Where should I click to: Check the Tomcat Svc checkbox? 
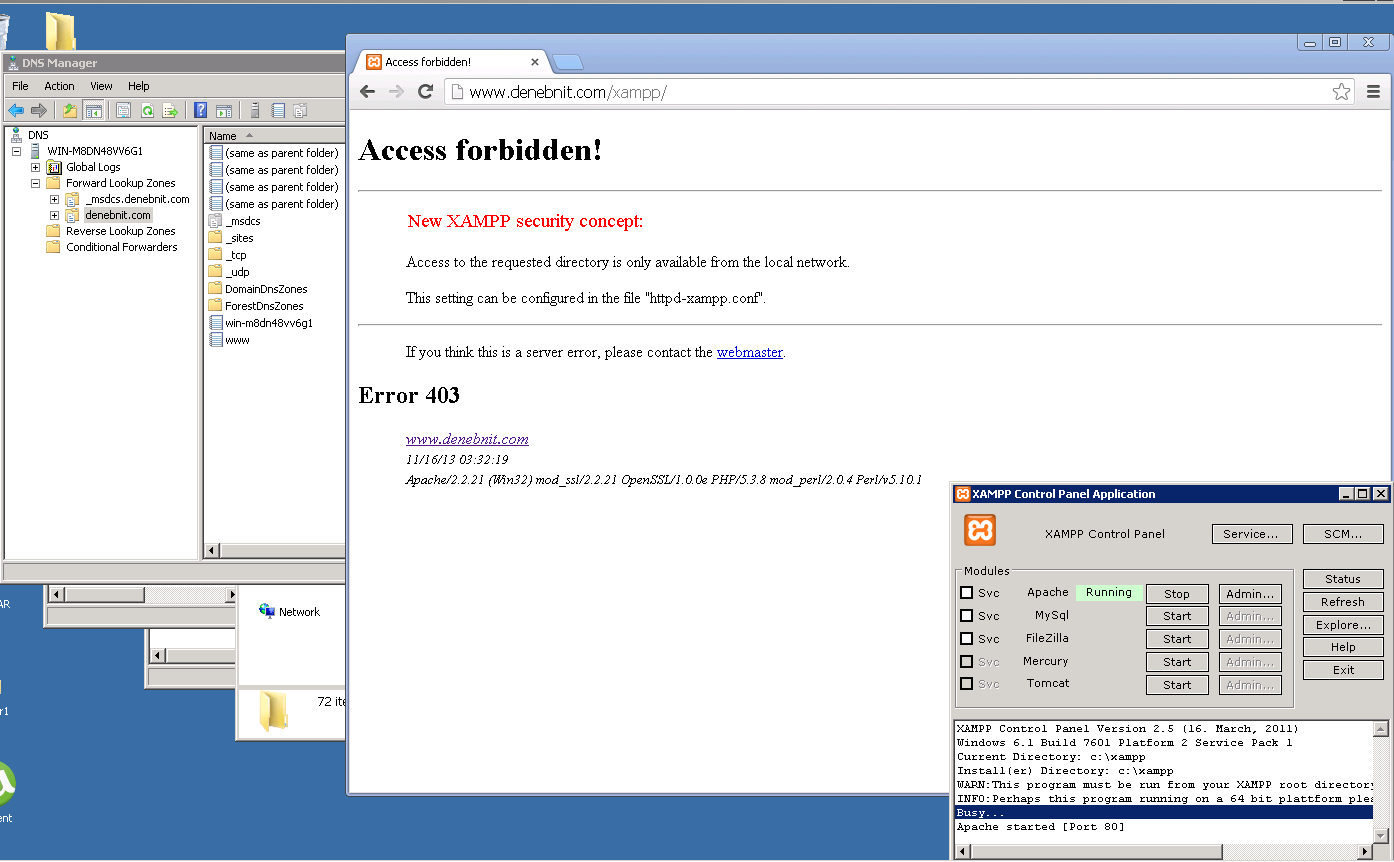pyautogui.click(x=966, y=684)
